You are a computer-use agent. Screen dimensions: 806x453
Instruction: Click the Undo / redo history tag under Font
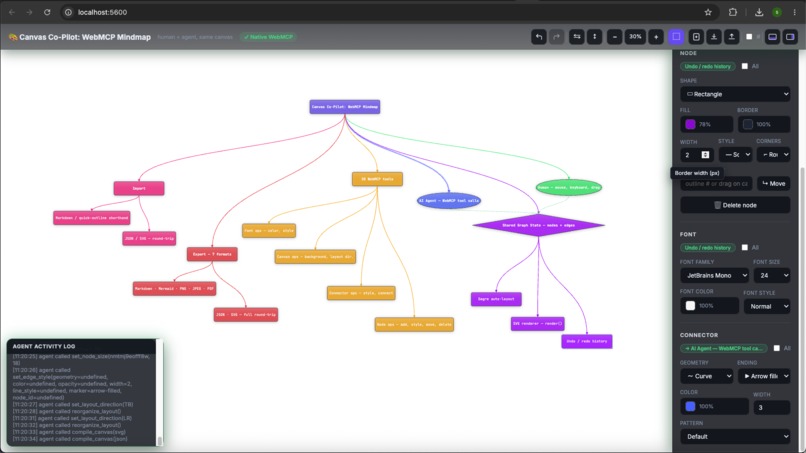[707, 248]
